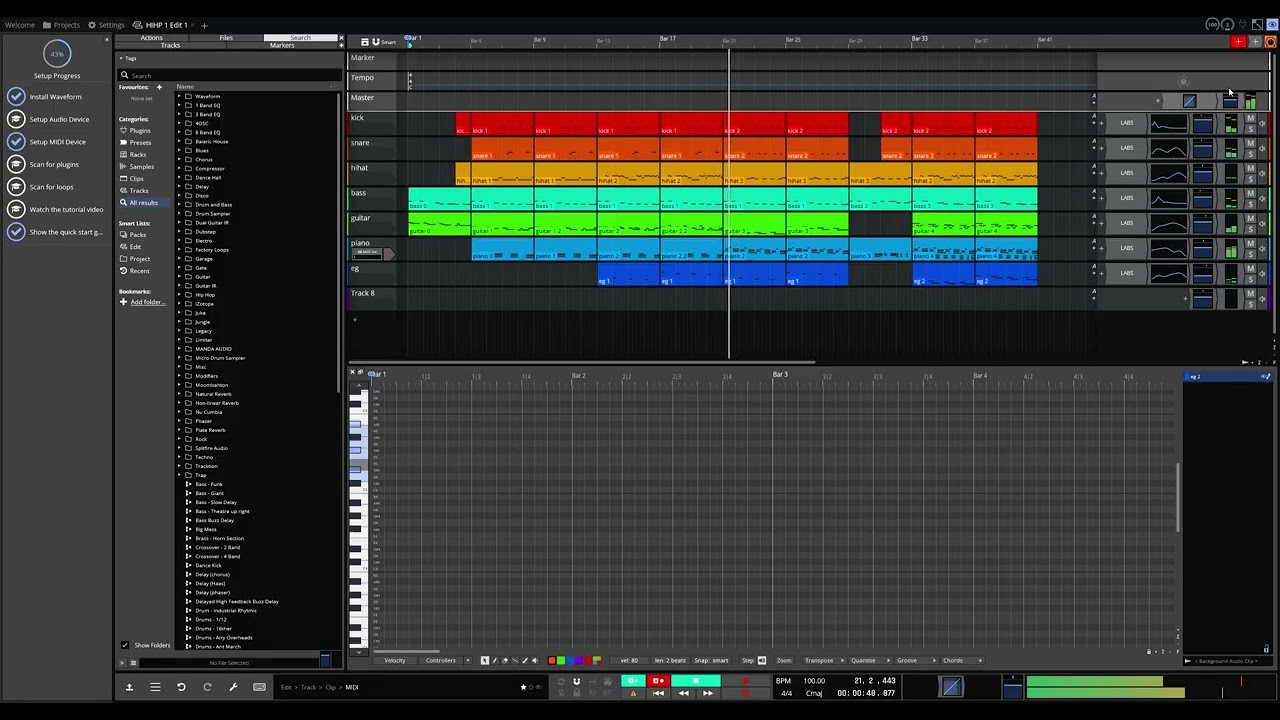Open the Welcome tab

(x=19, y=25)
